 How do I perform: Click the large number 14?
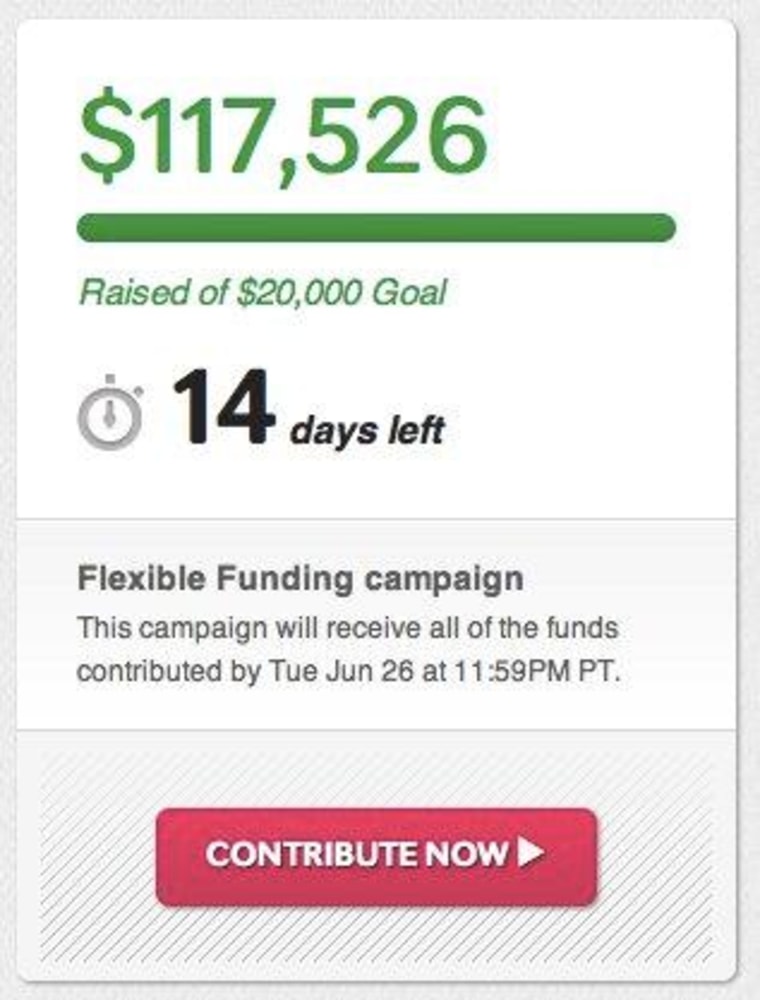coord(223,408)
